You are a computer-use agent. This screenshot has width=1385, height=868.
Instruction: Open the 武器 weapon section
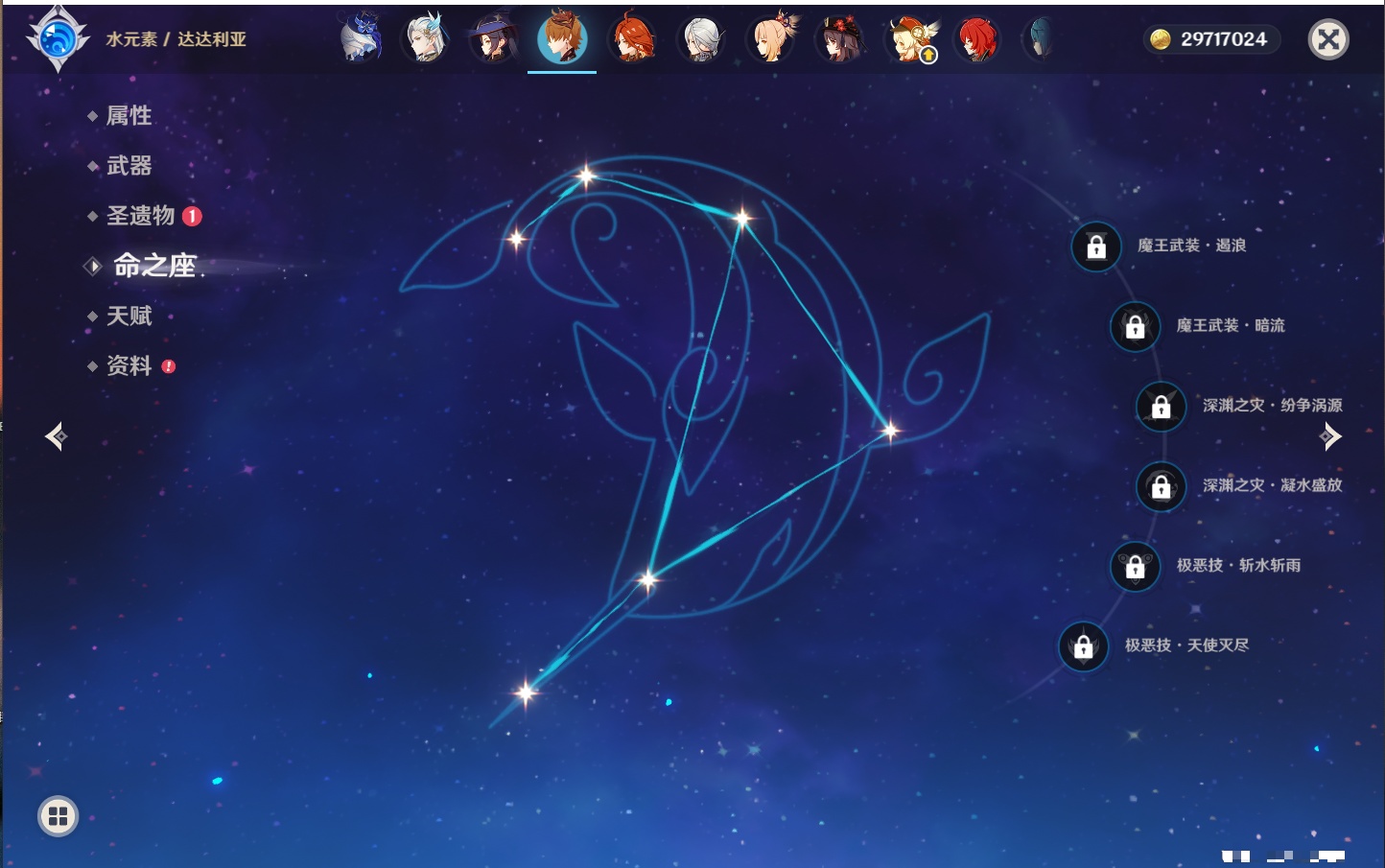pyautogui.click(x=129, y=166)
